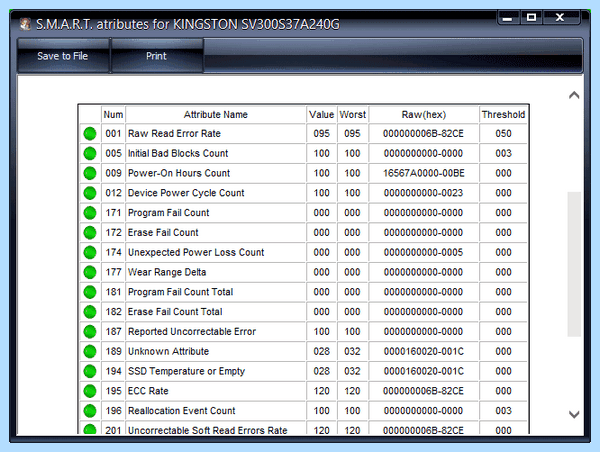Select the Reallocation Event Count text
This screenshot has width=600, height=452.
point(182,411)
